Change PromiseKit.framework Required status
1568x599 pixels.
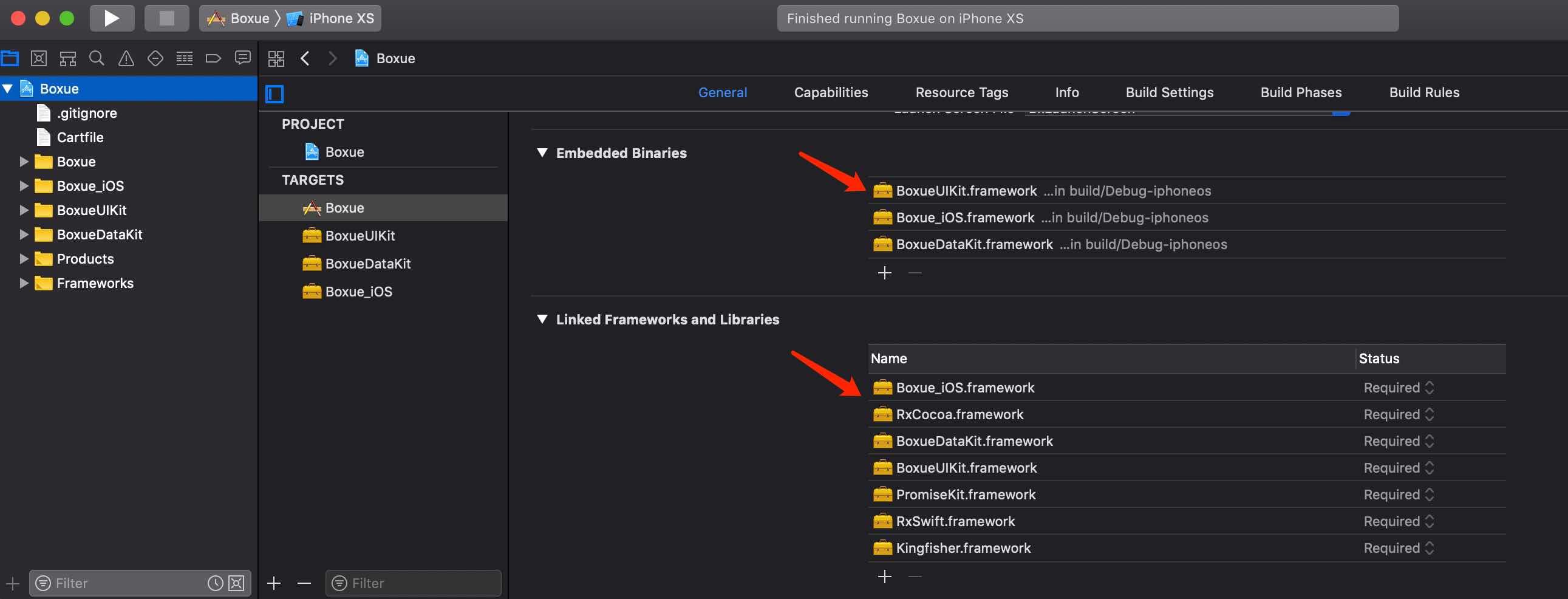click(1399, 495)
